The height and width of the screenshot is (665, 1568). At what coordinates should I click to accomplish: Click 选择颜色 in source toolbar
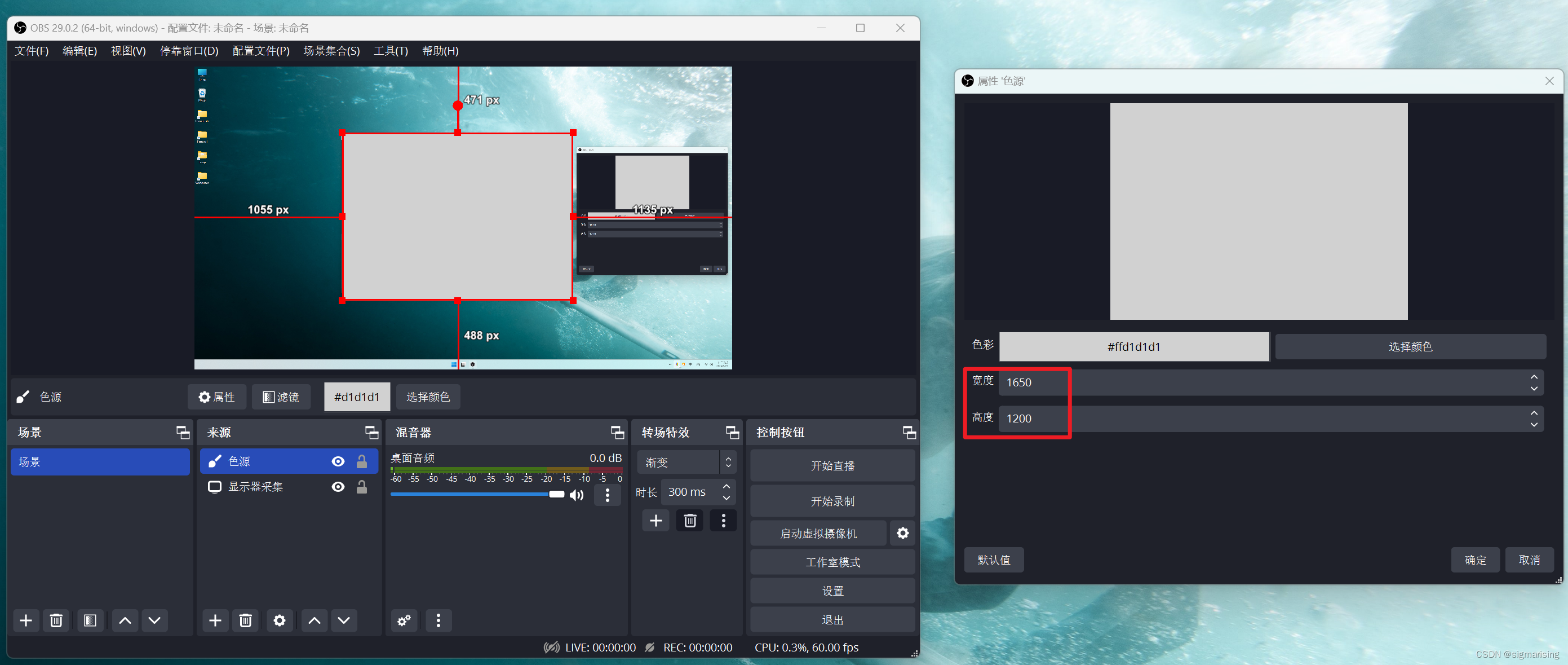[428, 397]
